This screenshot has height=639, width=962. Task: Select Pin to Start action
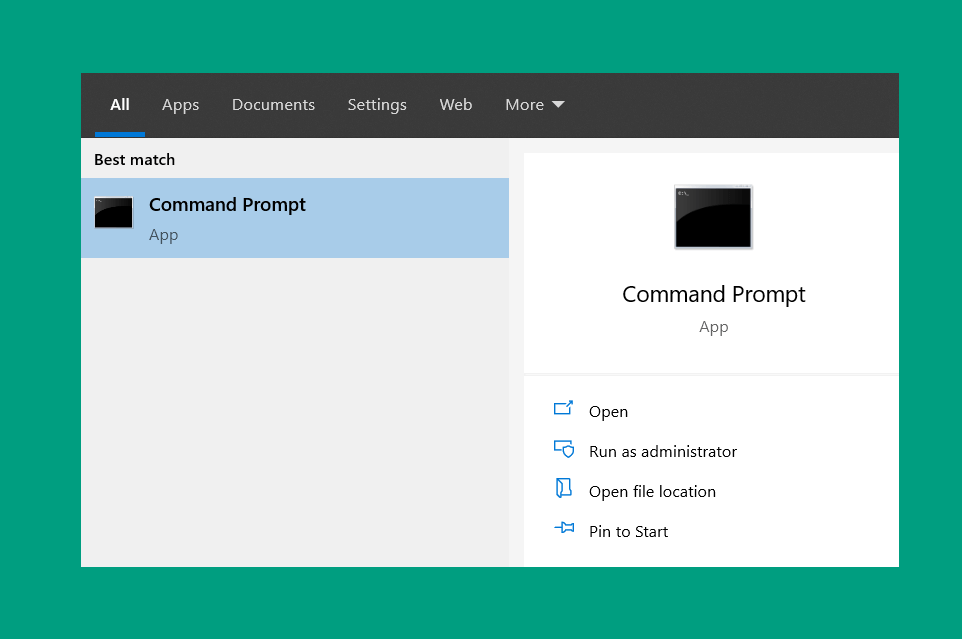(x=628, y=532)
